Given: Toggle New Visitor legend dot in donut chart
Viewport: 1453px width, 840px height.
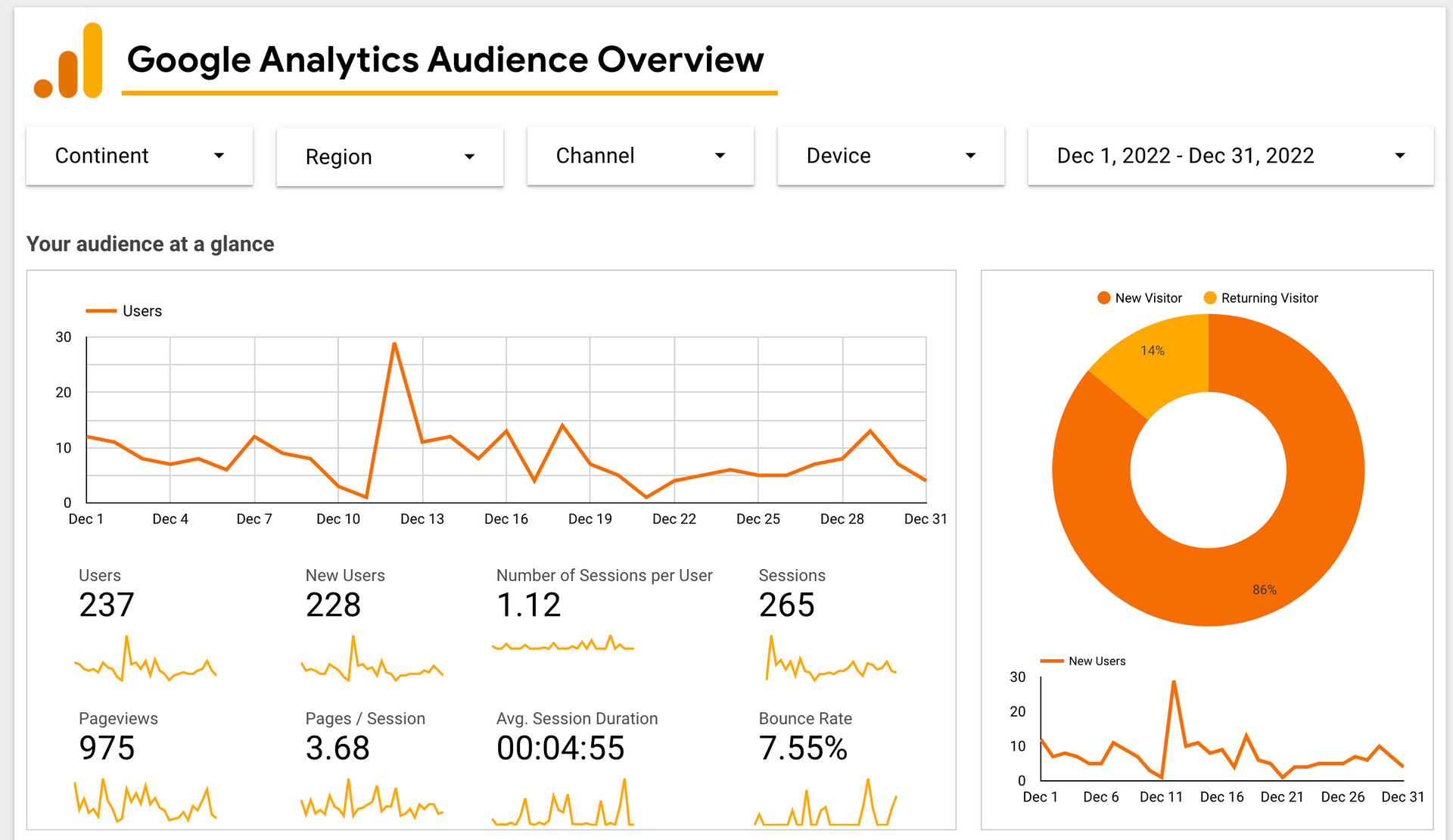Looking at the screenshot, I should (x=1104, y=298).
